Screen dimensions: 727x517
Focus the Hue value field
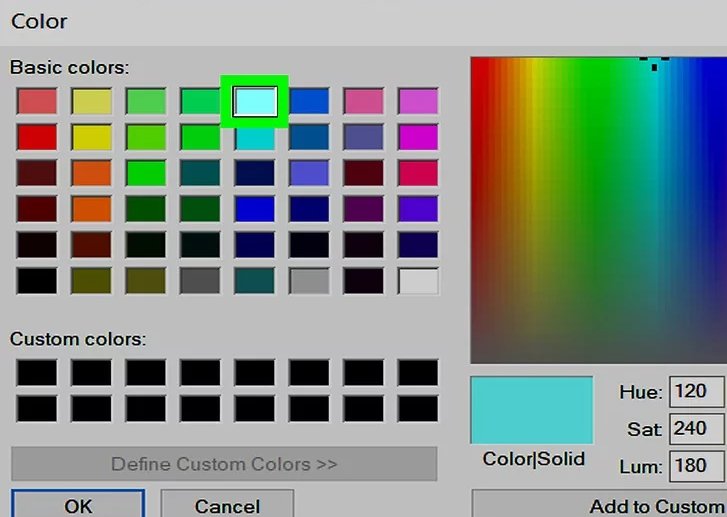coord(696,391)
